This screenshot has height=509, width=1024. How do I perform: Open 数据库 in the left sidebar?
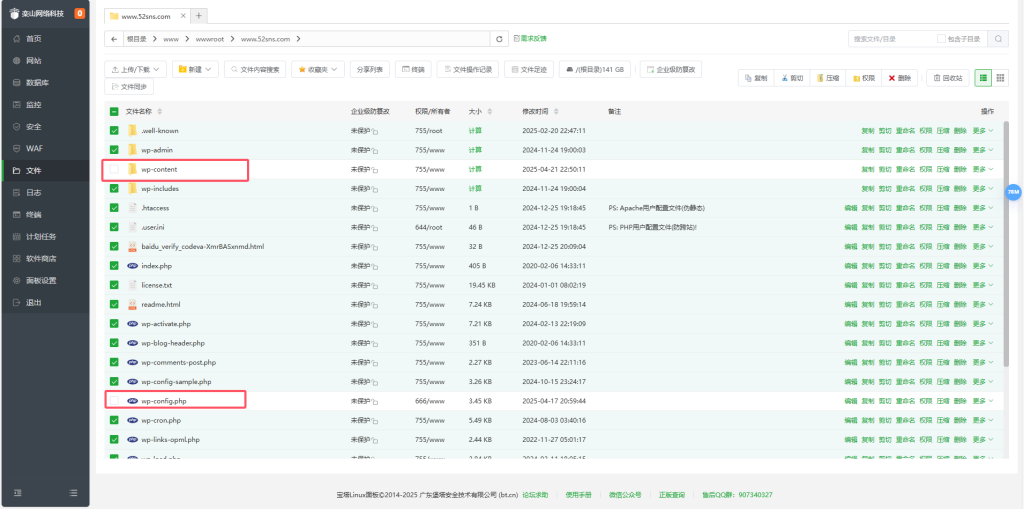click(37, 82)
